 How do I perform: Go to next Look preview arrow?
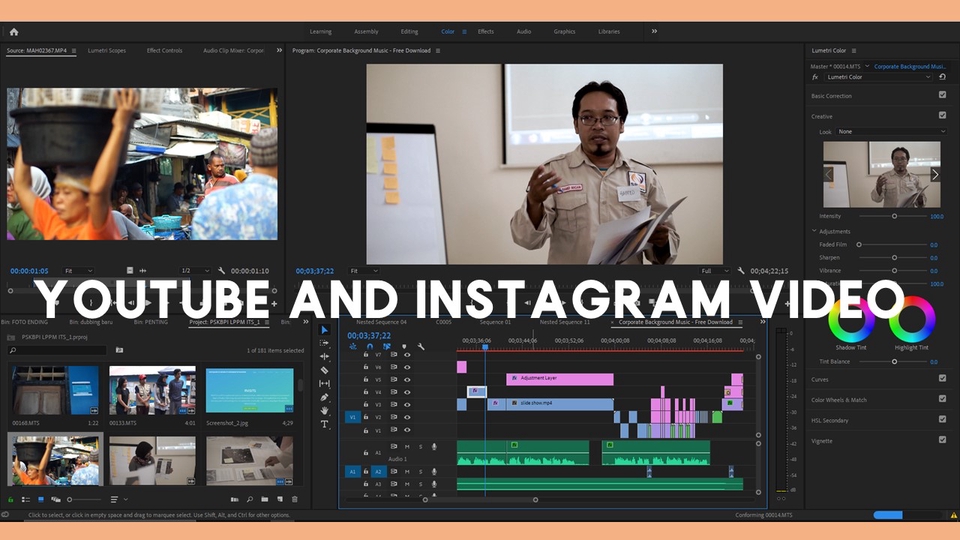(x=934, y=174)
